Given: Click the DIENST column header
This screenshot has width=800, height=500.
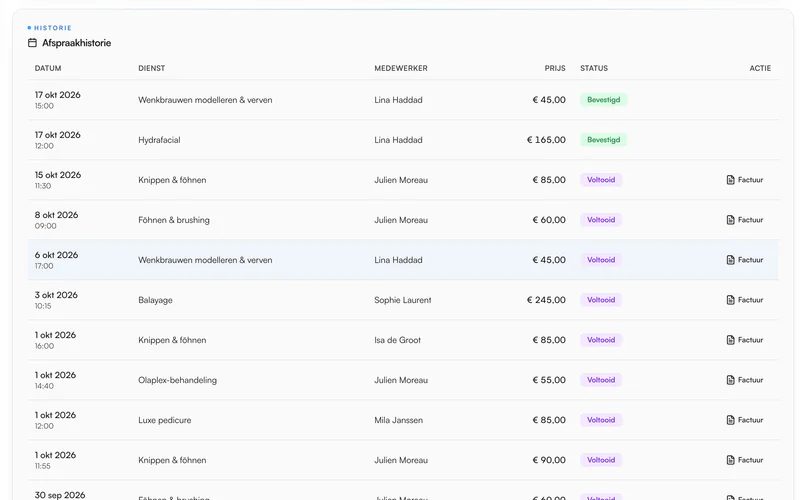Looking at the screenshot, I should pos(152,68).
